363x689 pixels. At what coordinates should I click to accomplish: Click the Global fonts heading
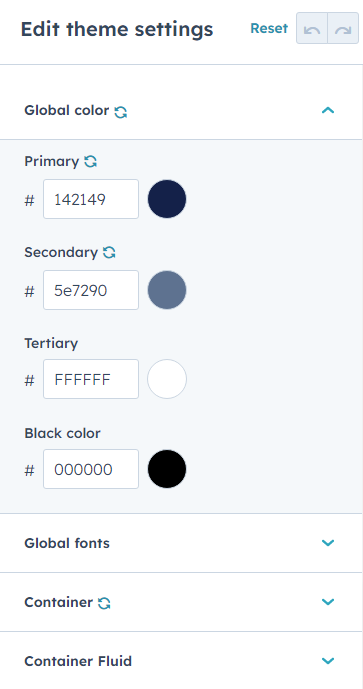point(67,543)
